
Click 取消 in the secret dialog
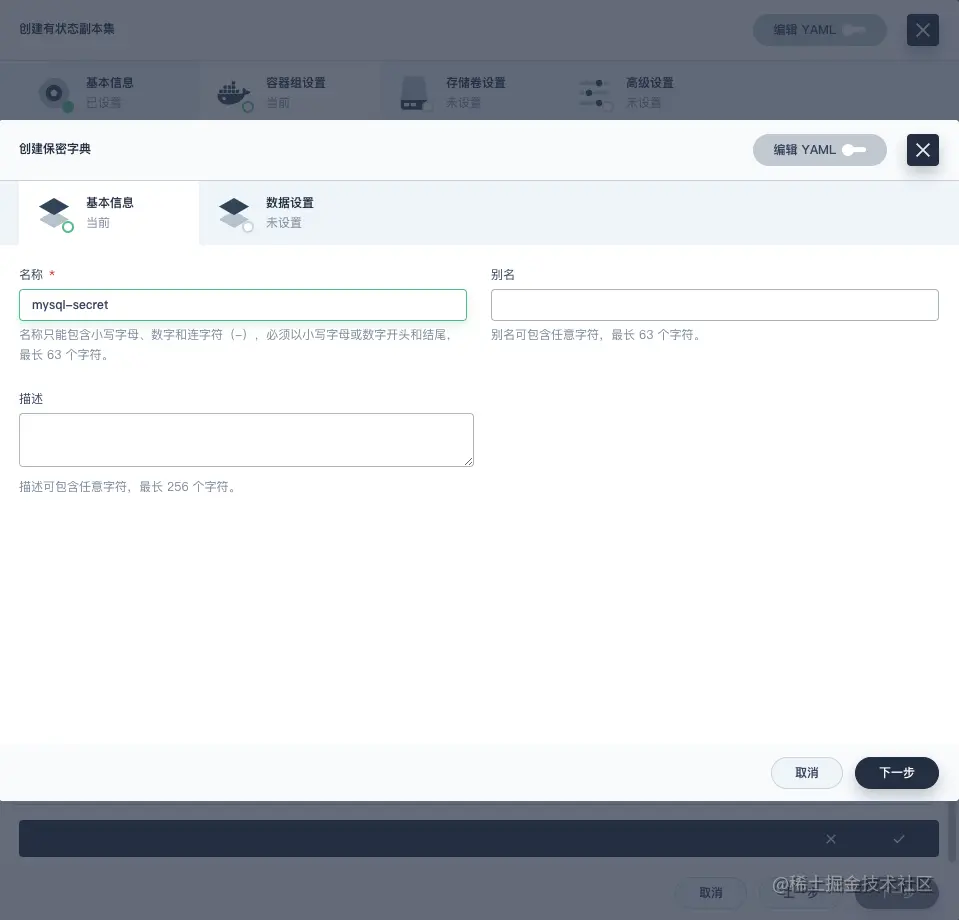coord(807,773)
